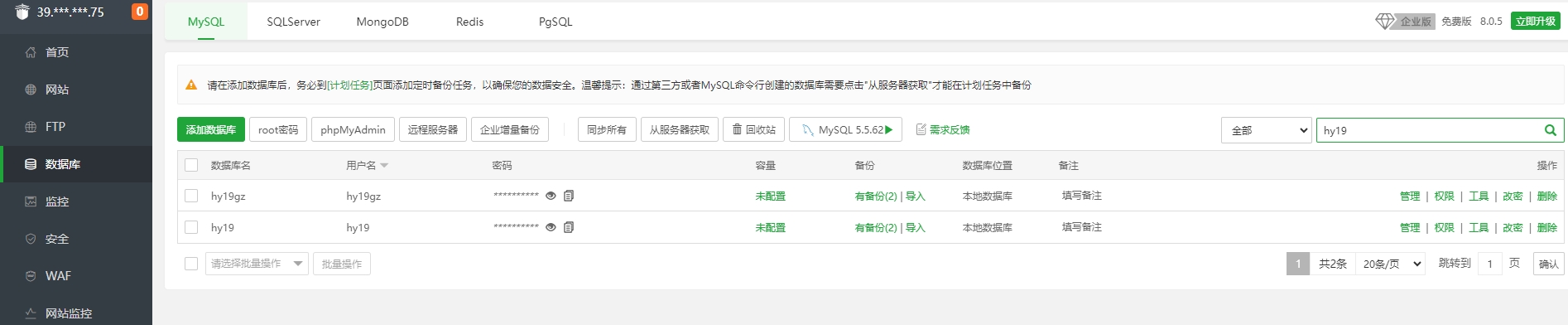This screenshot has width=1568, height=325.
Task: Check the hy19gz row checkbox
Action: point(191,196)
